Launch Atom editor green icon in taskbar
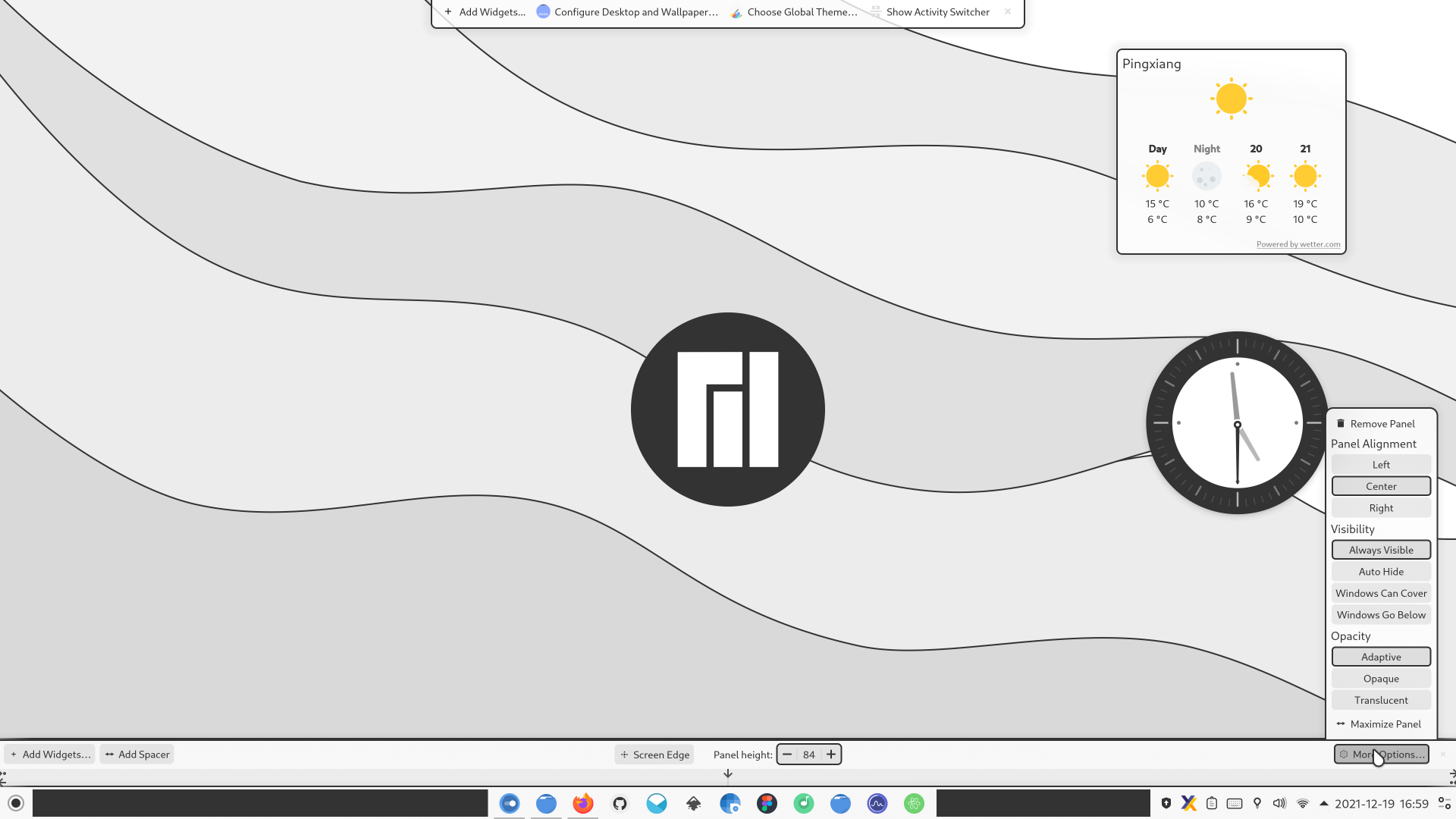The width and height of the screenshot is (1456, 819). tap(915, 803)
